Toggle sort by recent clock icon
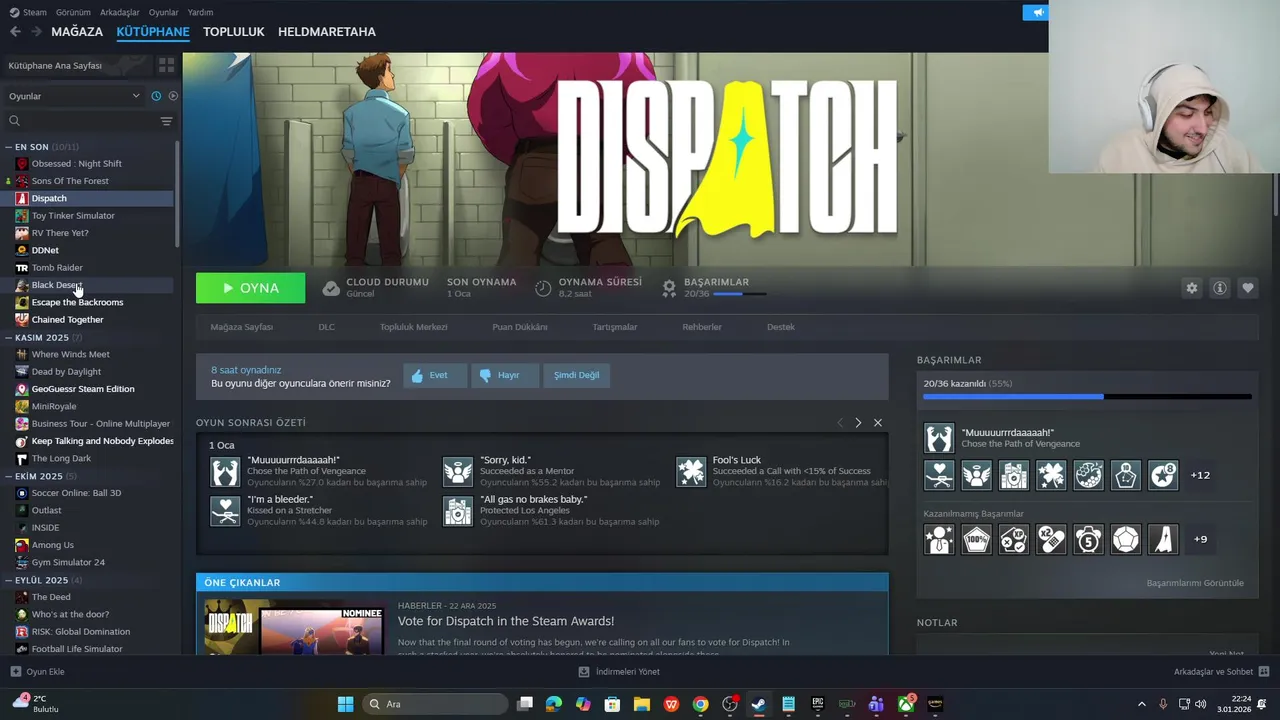Screen dimensions: 1280x720 [x=156, y=96]
